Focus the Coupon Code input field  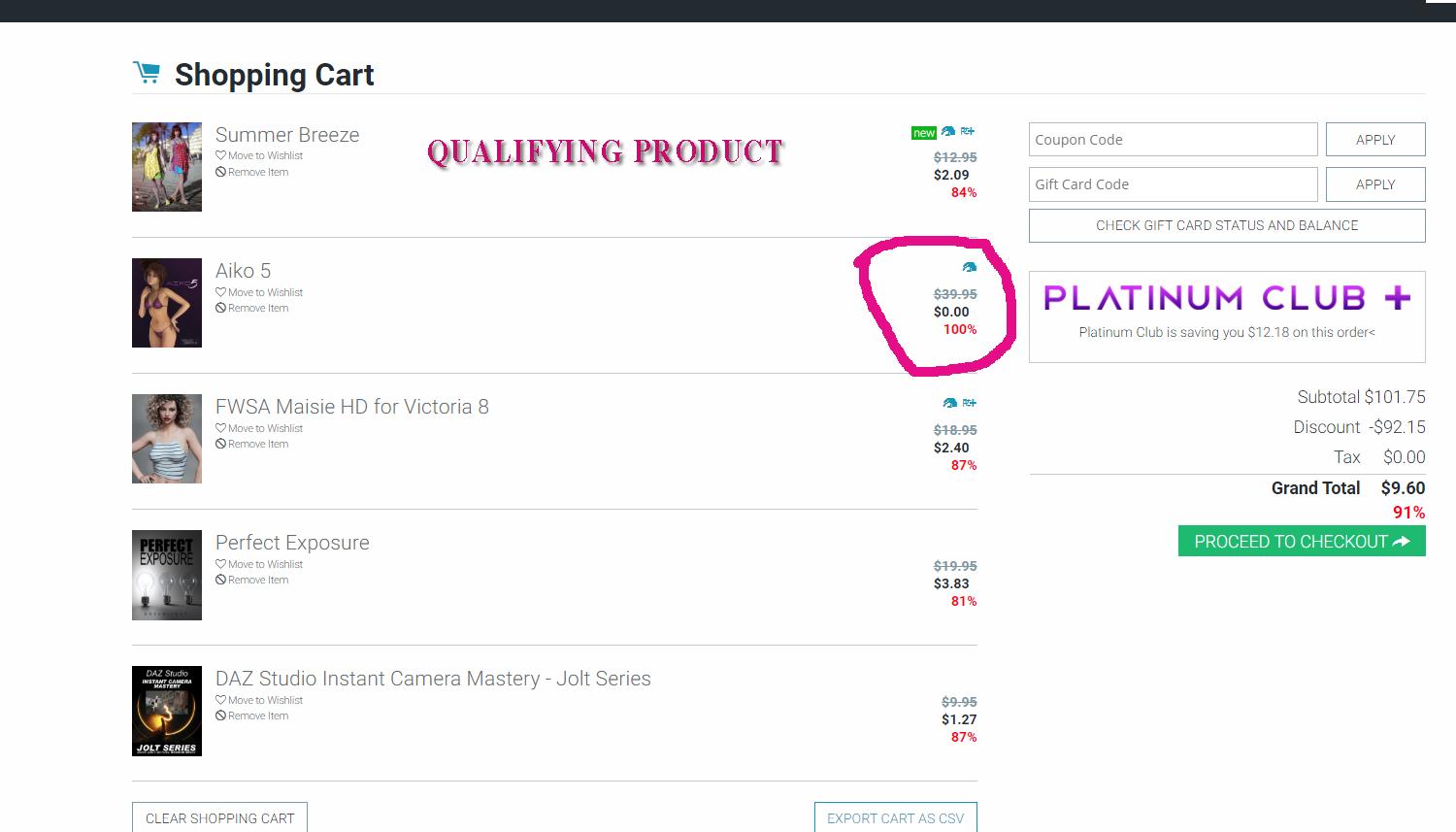pos(1173,140)
